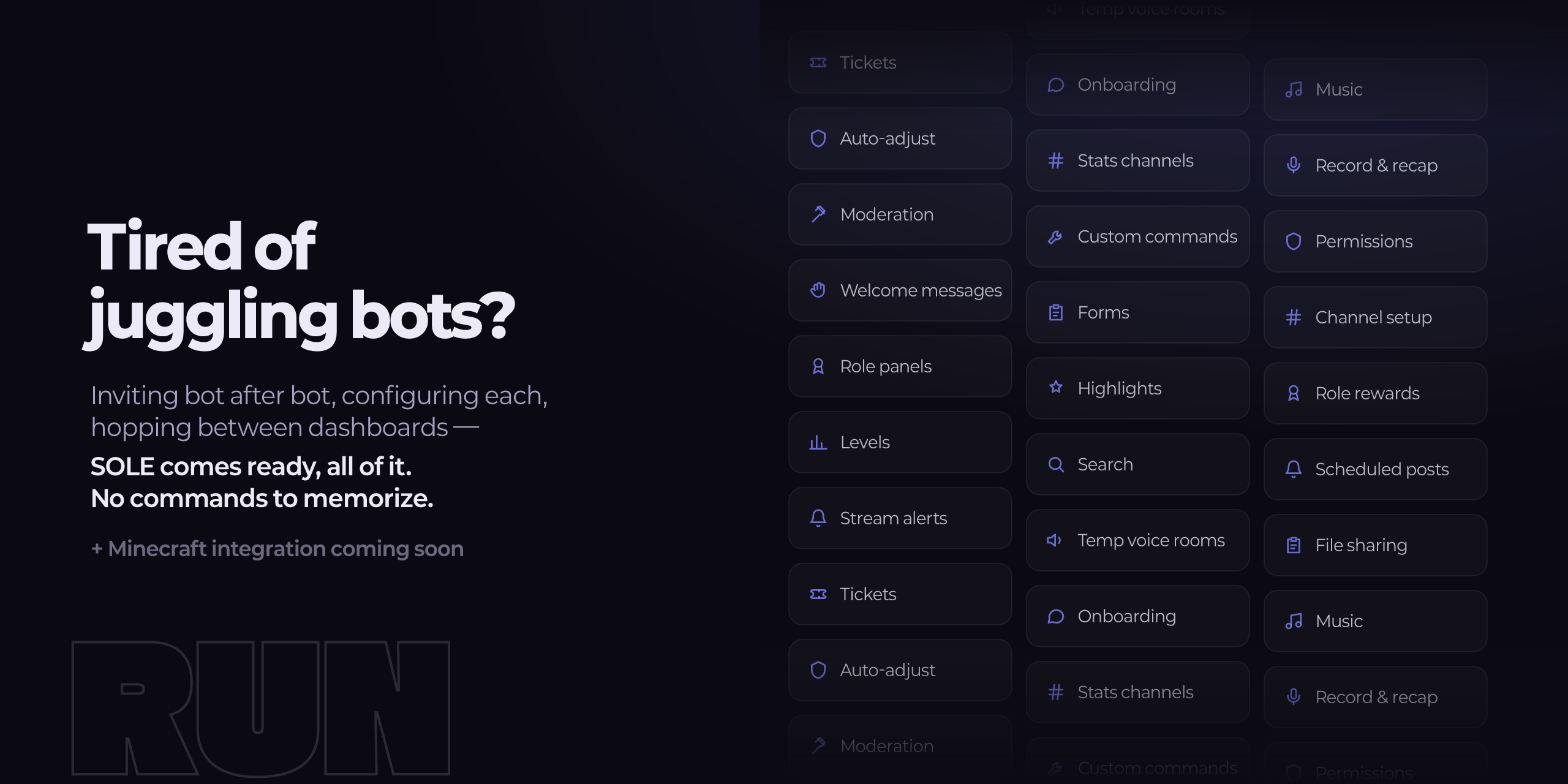Click the outlined RUN lettering
1568x784 pixels.
(261, 708)
